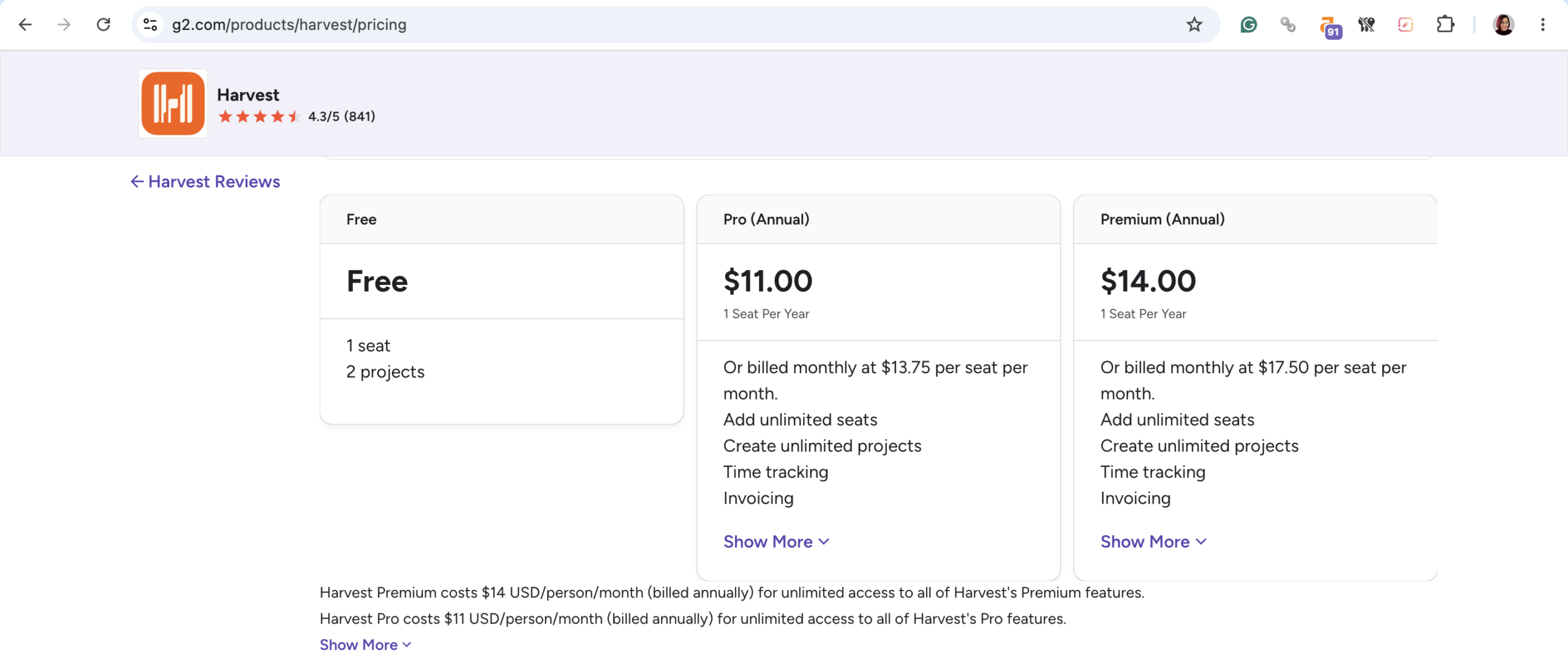Select the Pro (Annual) plan heading

(x=766, y=219)
